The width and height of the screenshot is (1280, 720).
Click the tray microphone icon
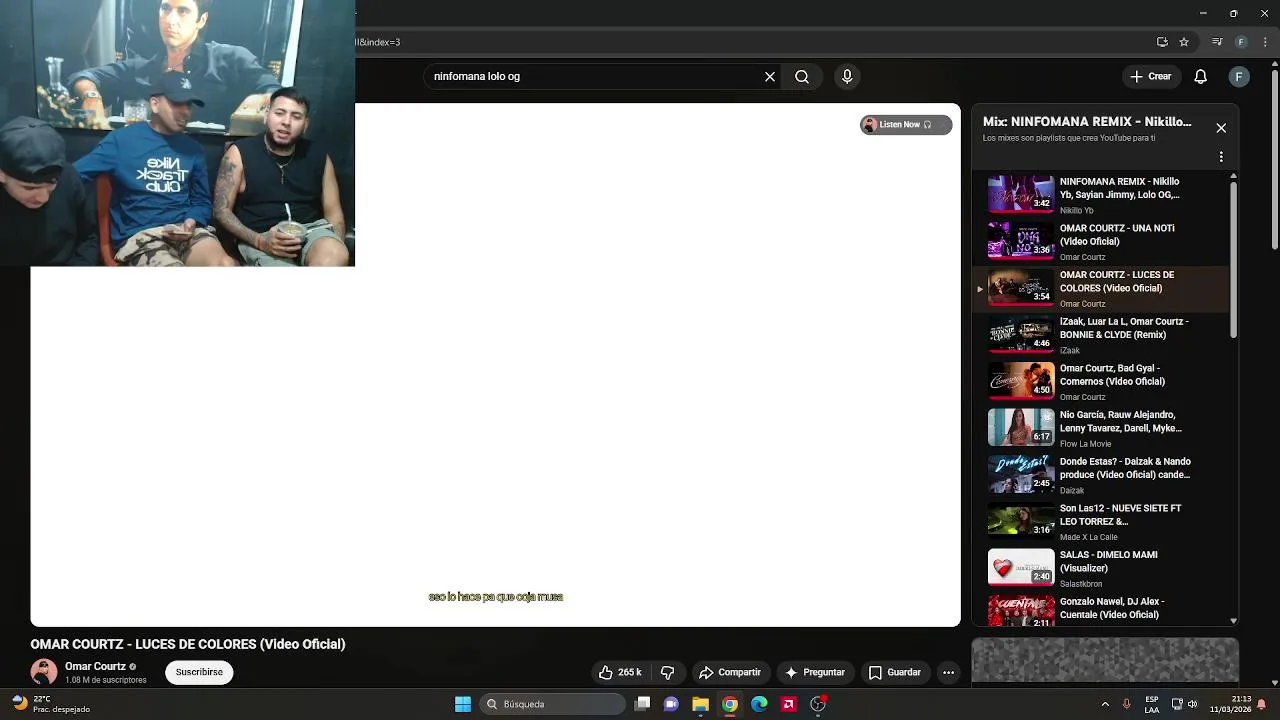(x=1127, y=704)
